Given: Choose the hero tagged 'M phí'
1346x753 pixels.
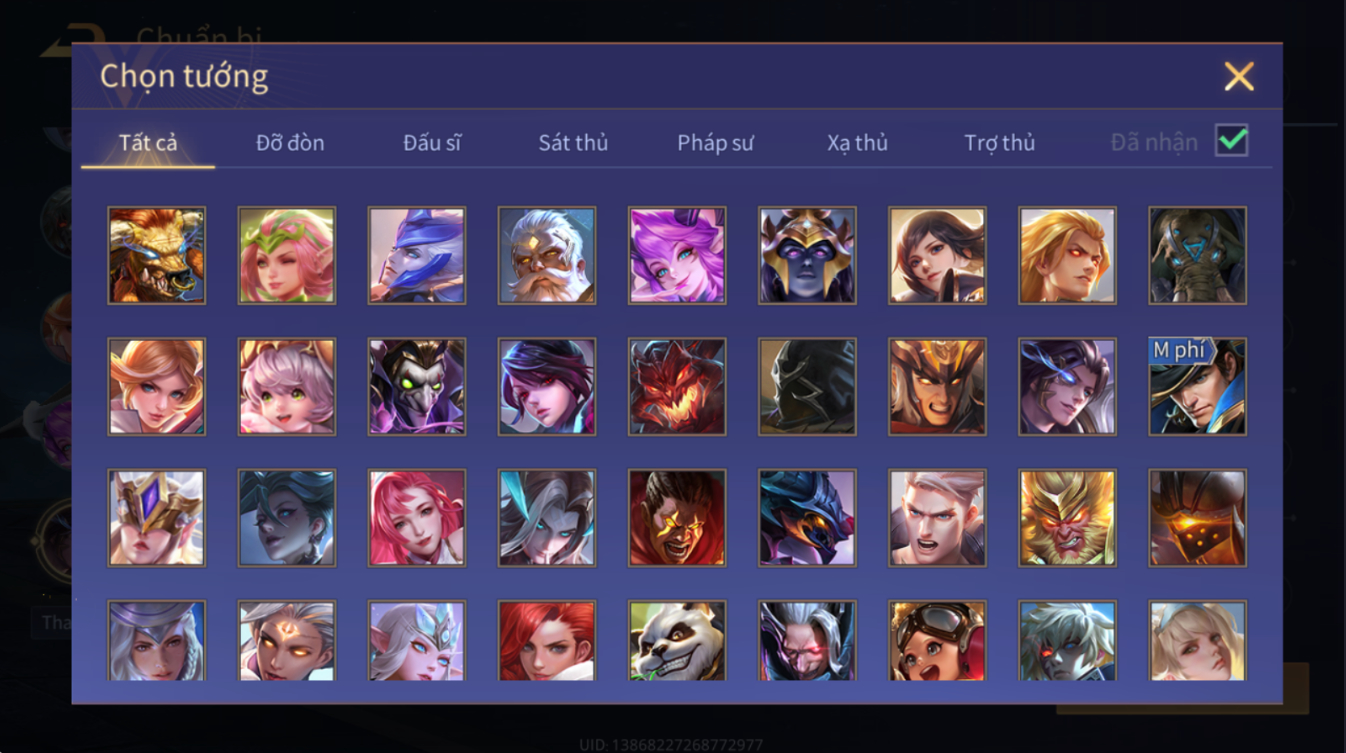Looking at the screenshot, I should pos(1197,386).
